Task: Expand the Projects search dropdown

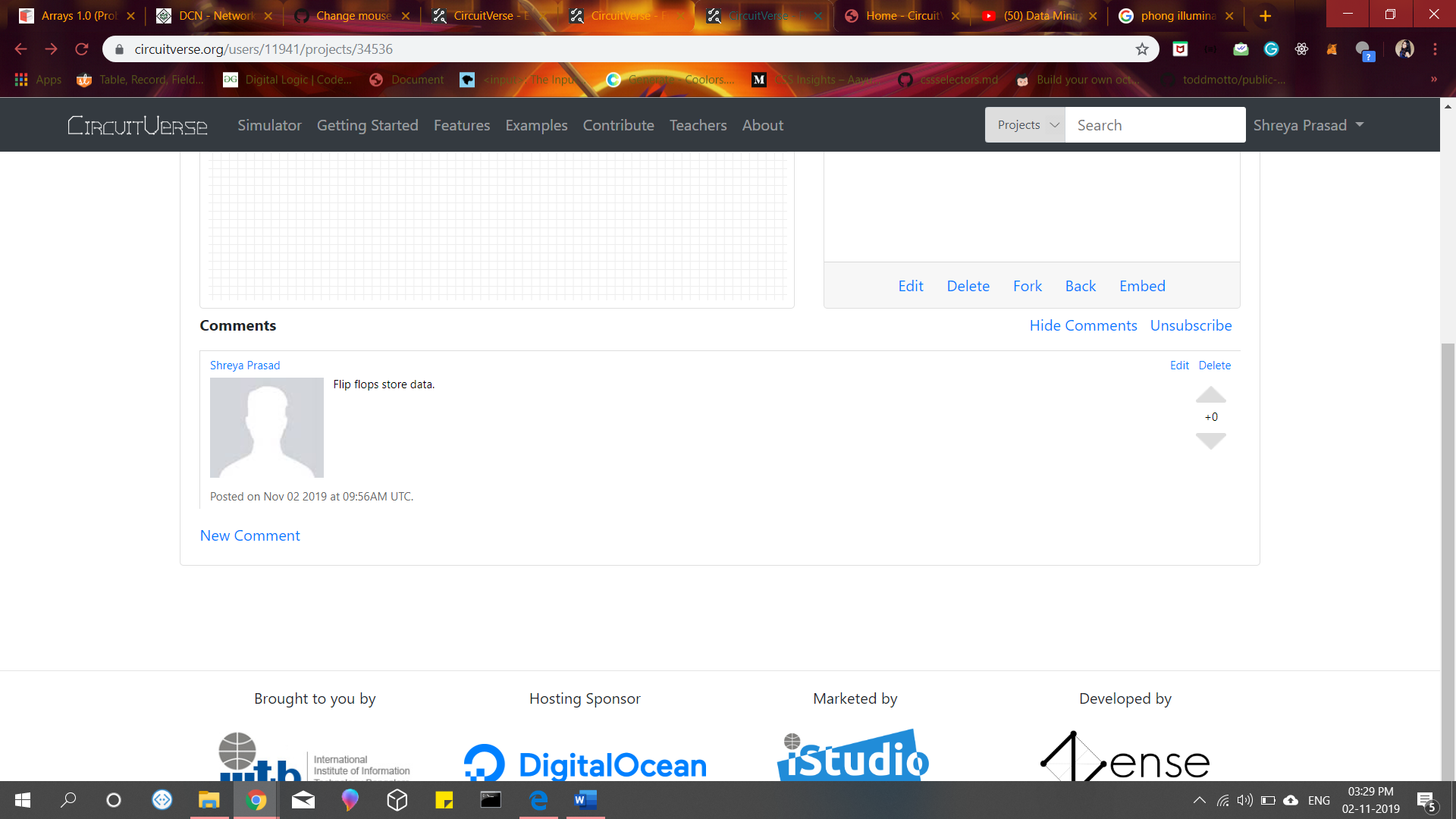Action: pos(1025,125)
